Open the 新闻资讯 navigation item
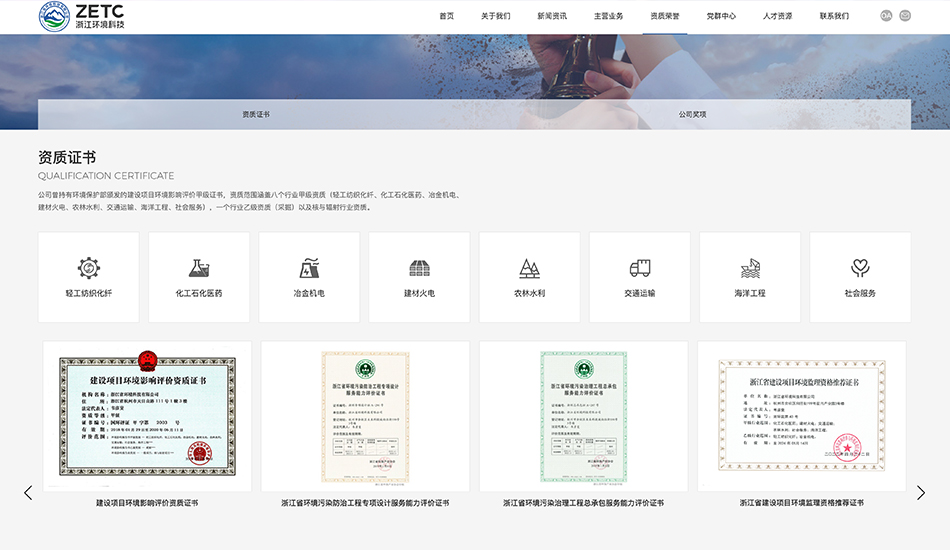The image size is (950, 550). click(x=551, y=16)
